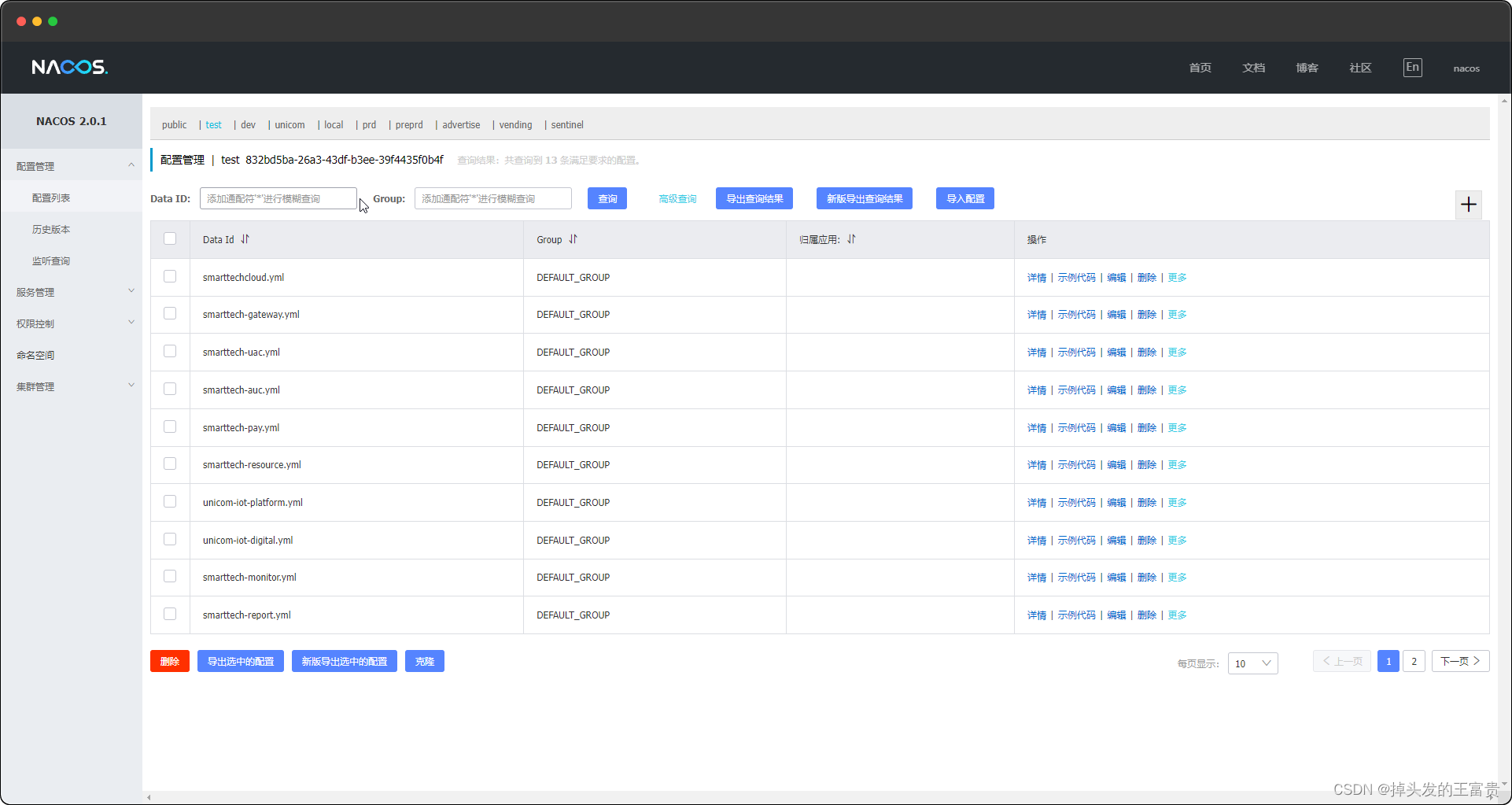Expand the 服务管理 sidebar section

click(131, 291)
